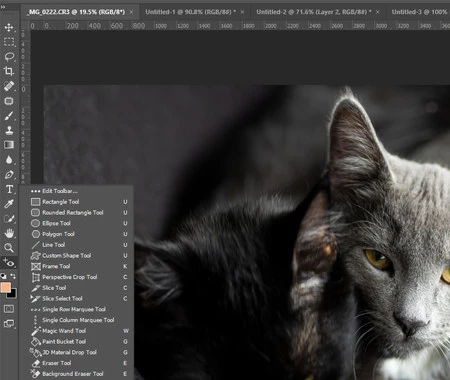The width and height of the screenshot is (450, 380).
Task: Swap foreground and background colors
Action: 13,276
